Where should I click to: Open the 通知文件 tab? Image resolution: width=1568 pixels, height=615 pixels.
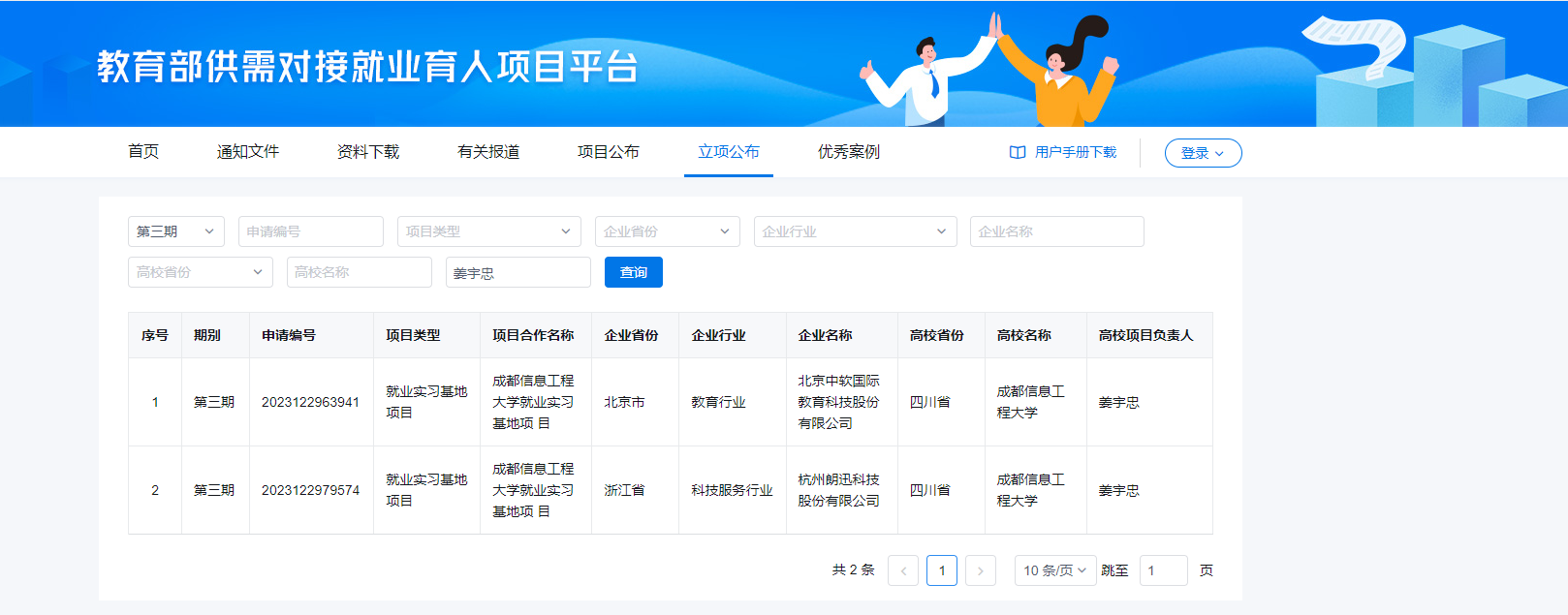coord(248,152)
